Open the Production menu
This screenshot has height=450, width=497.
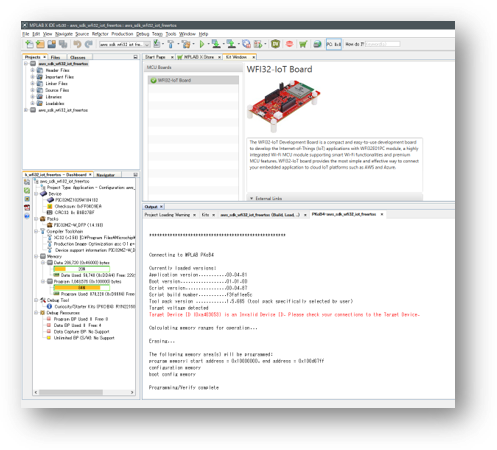pos(122,34)
